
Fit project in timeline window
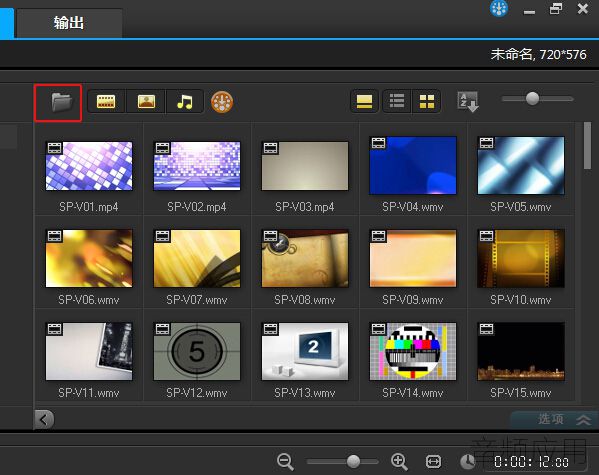tap(433, 462)
